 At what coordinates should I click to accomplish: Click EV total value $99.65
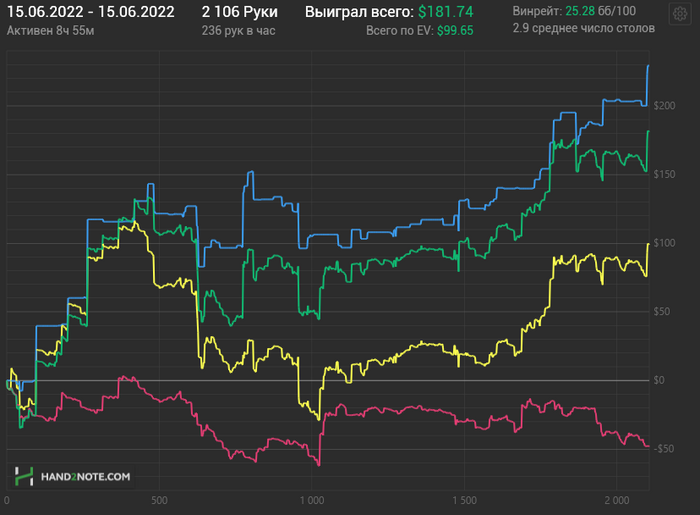coord(455,31)
